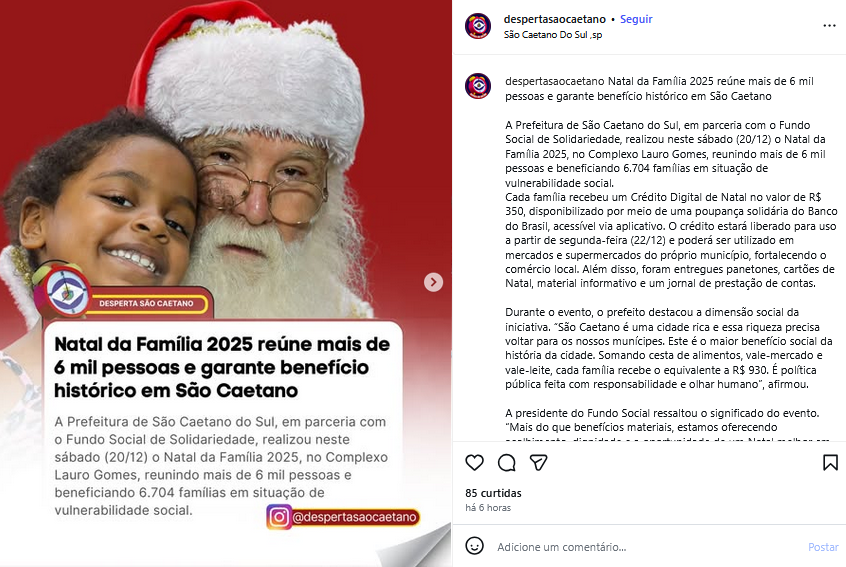Click Instagram logo on image watermark
This screenshot has height=567, width=846.
tap(279, 517)
